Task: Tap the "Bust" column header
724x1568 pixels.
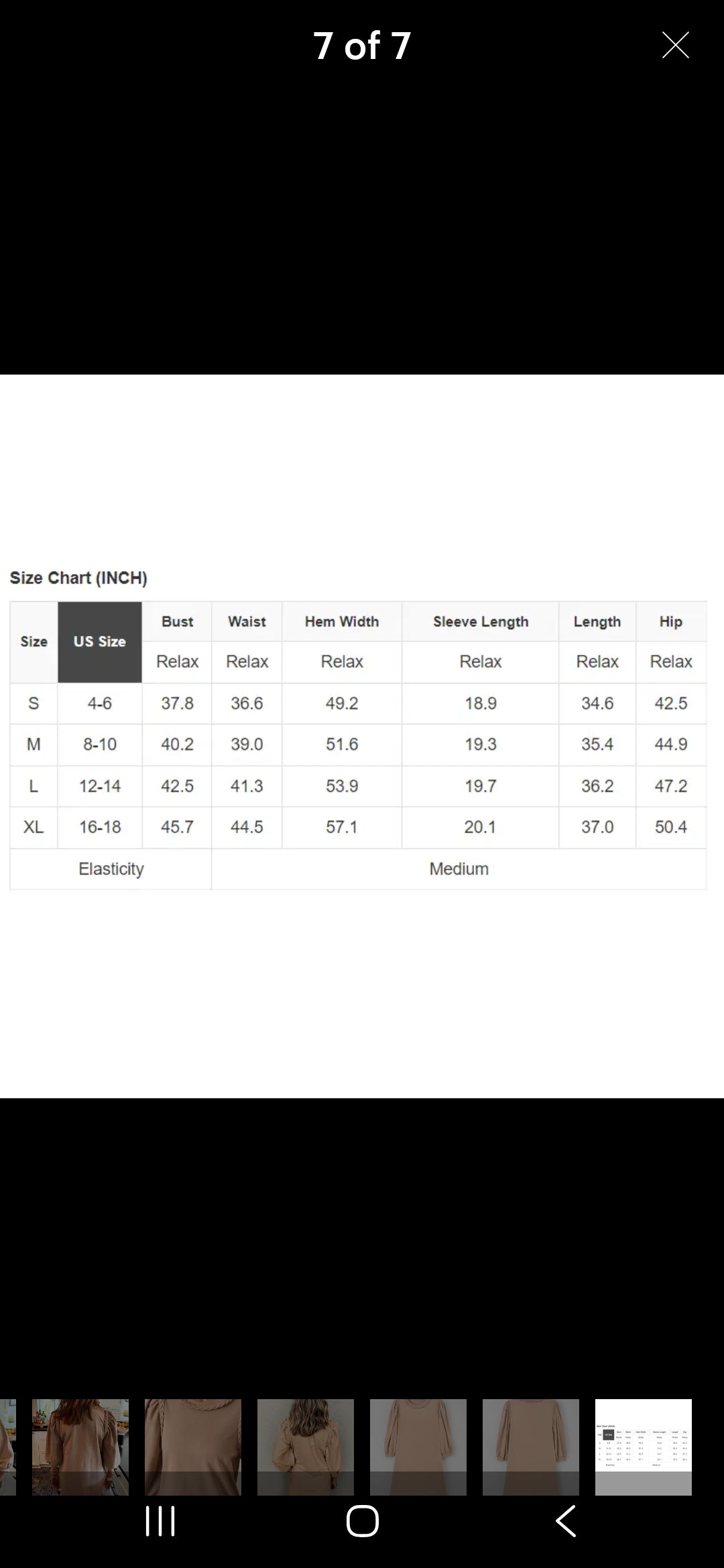Action: (x=177, y=621)
